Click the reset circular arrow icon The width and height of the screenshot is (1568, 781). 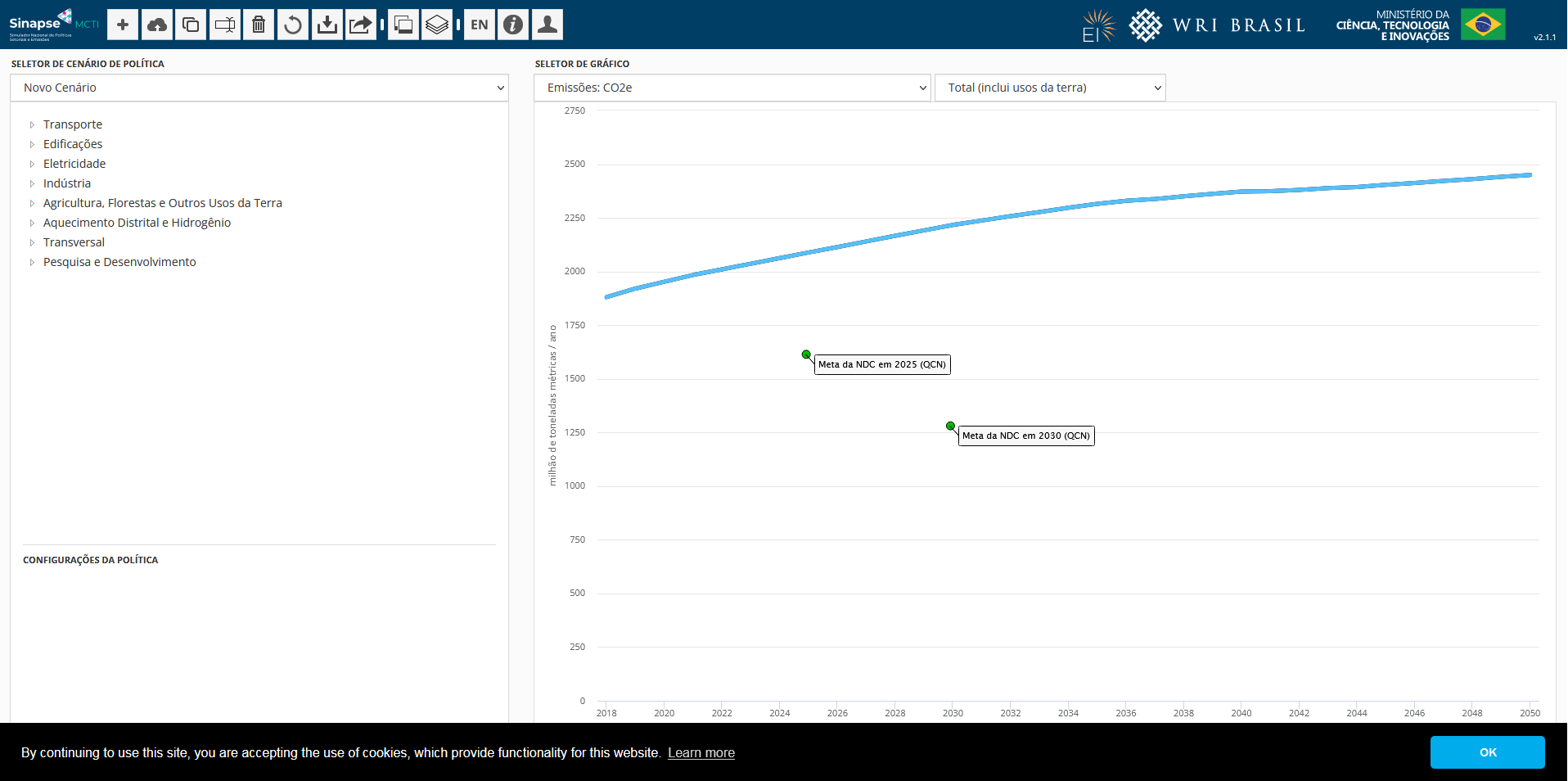click(x=292, y=25)
